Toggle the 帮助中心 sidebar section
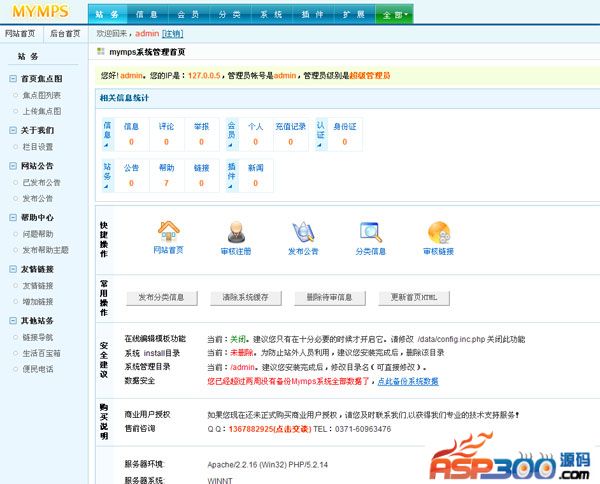 13,217
